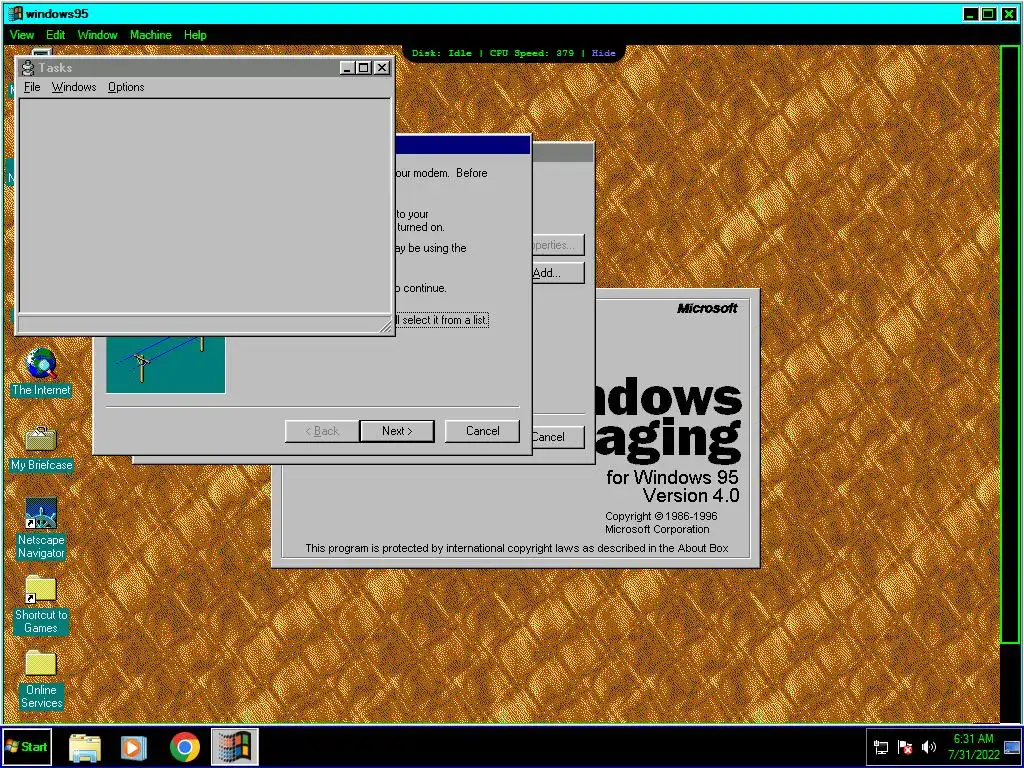Click the Tasks window title bar icon
The width and height of the screenshot is (1024, 768).
tap(28, 67)
